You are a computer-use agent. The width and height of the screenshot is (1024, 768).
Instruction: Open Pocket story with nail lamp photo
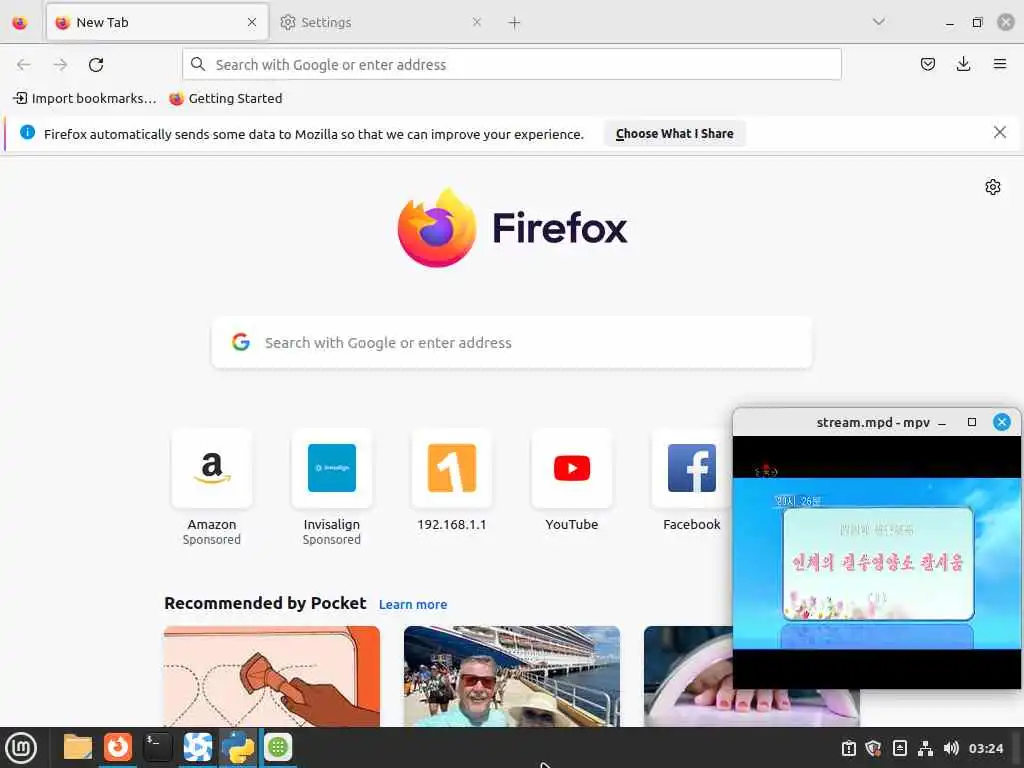[688, 676]
